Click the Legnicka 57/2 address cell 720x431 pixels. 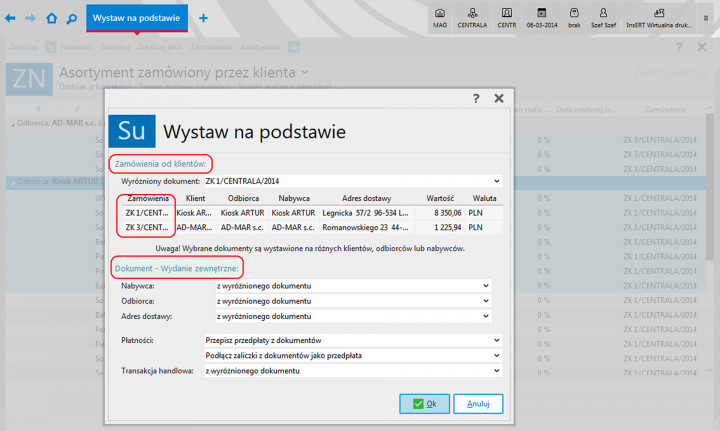coord(365,213)
